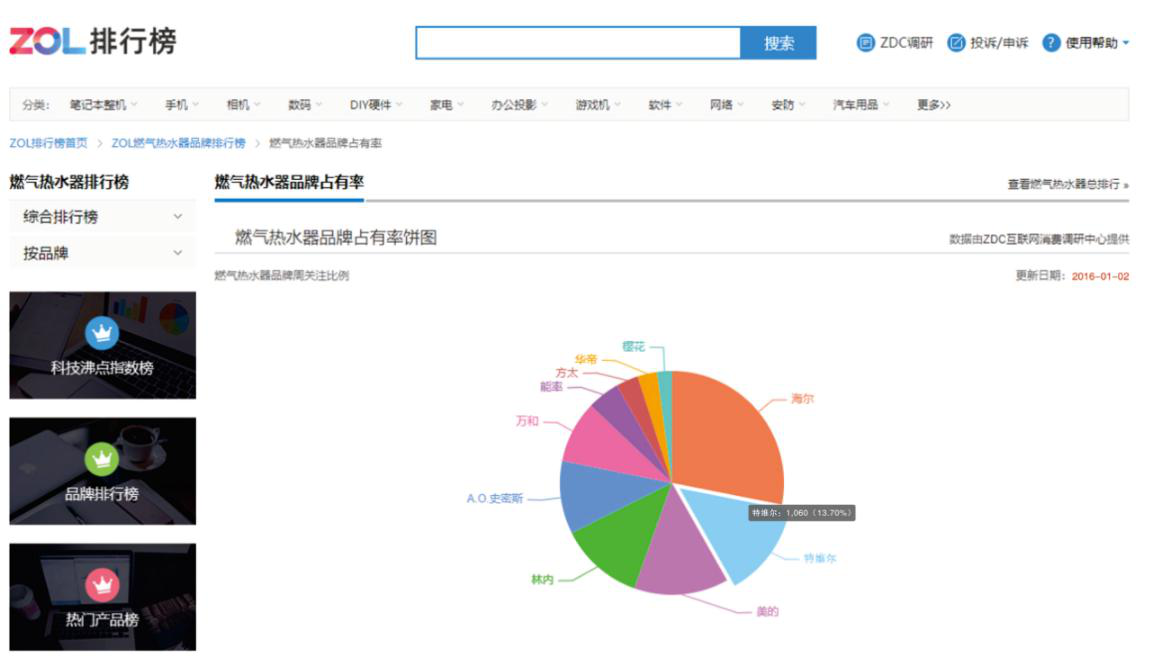
Task: Click the 华帝 pie chart label
Action: 586,359
